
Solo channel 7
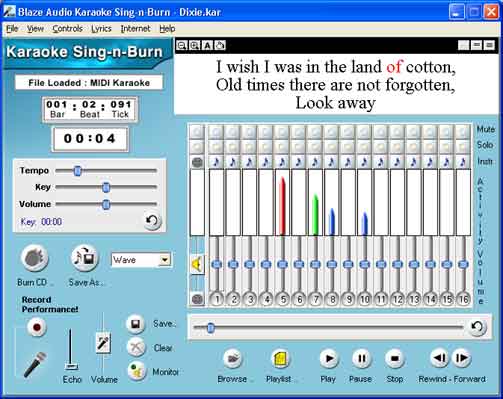pyautogui.click(x=315, y=146)
